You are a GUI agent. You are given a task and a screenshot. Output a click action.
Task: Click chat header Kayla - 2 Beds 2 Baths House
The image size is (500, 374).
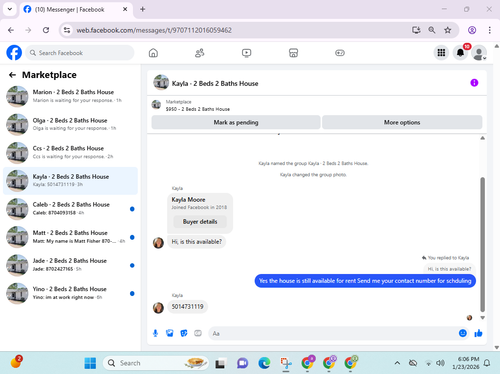[x=215, y=83]
